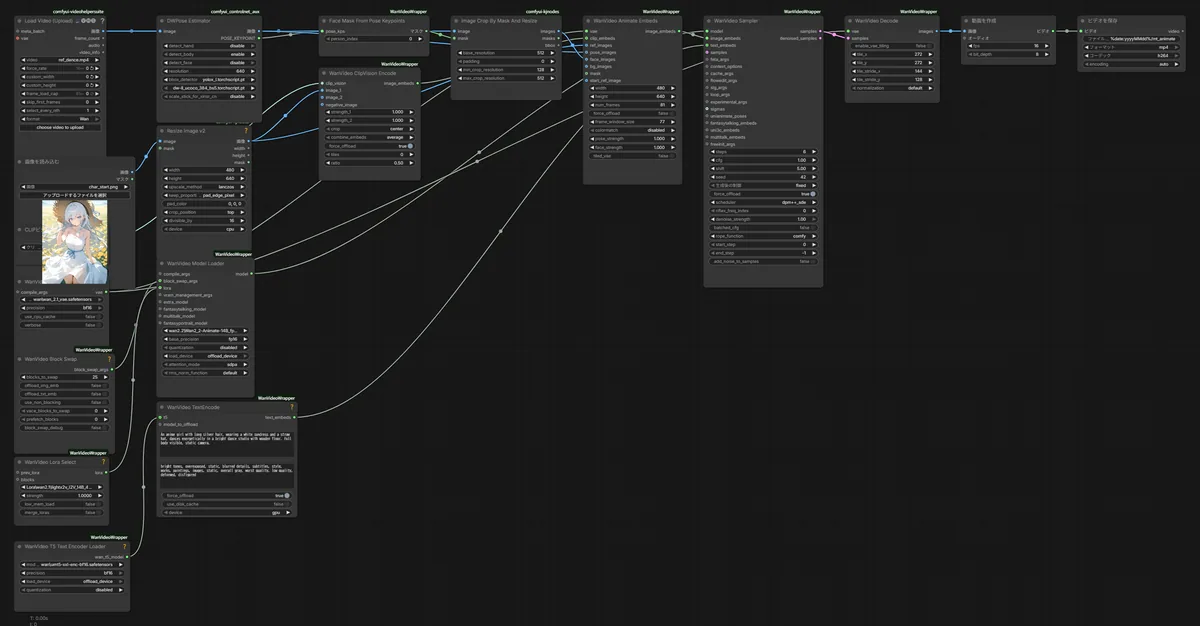This screenshot has width=1200, height=626.
Task: Toggle force_offload in WanVideo ClipVision Encode
Action: (x=369, y=146)
